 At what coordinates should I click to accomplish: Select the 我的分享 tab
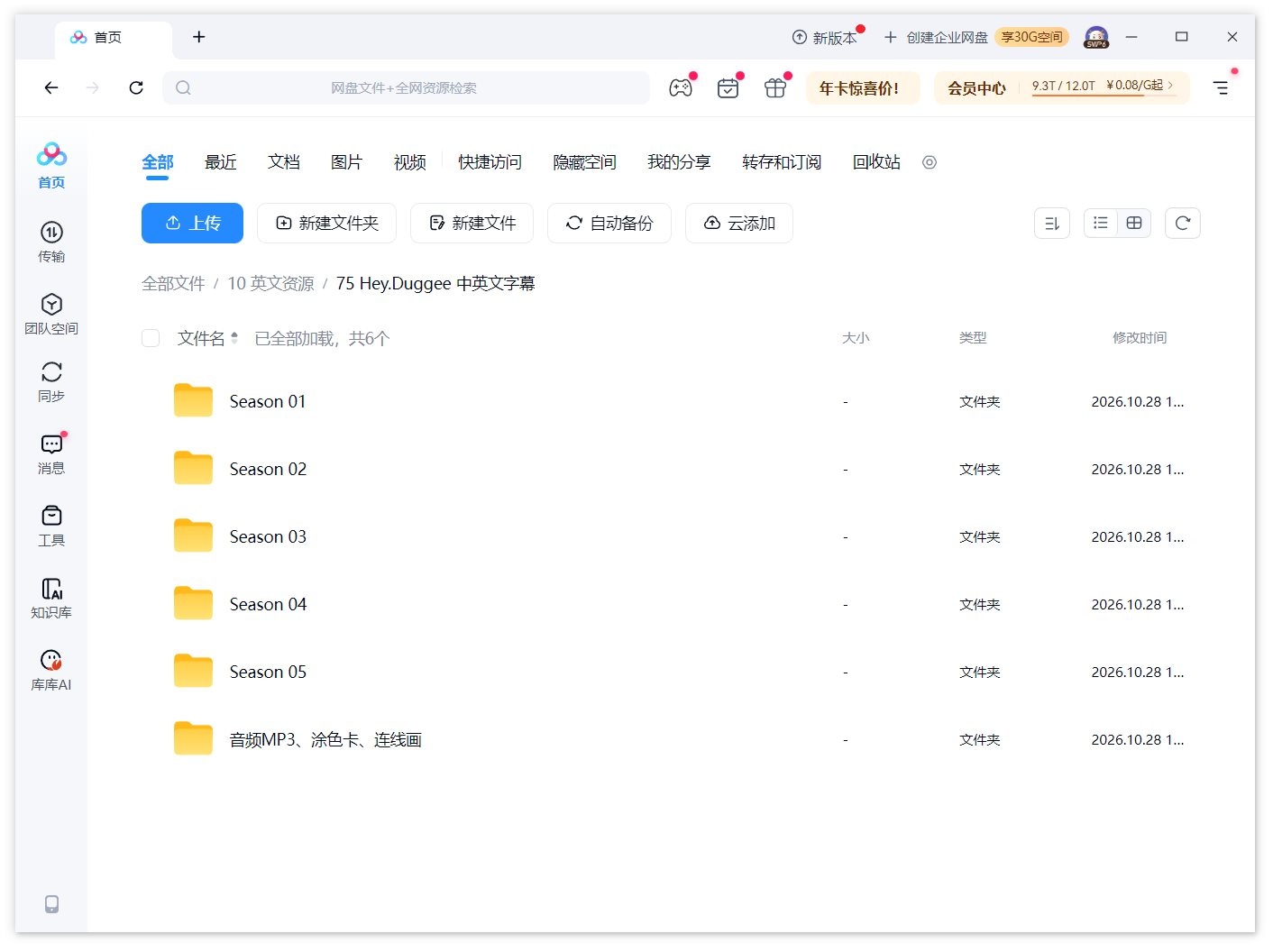tap(679, 162)
